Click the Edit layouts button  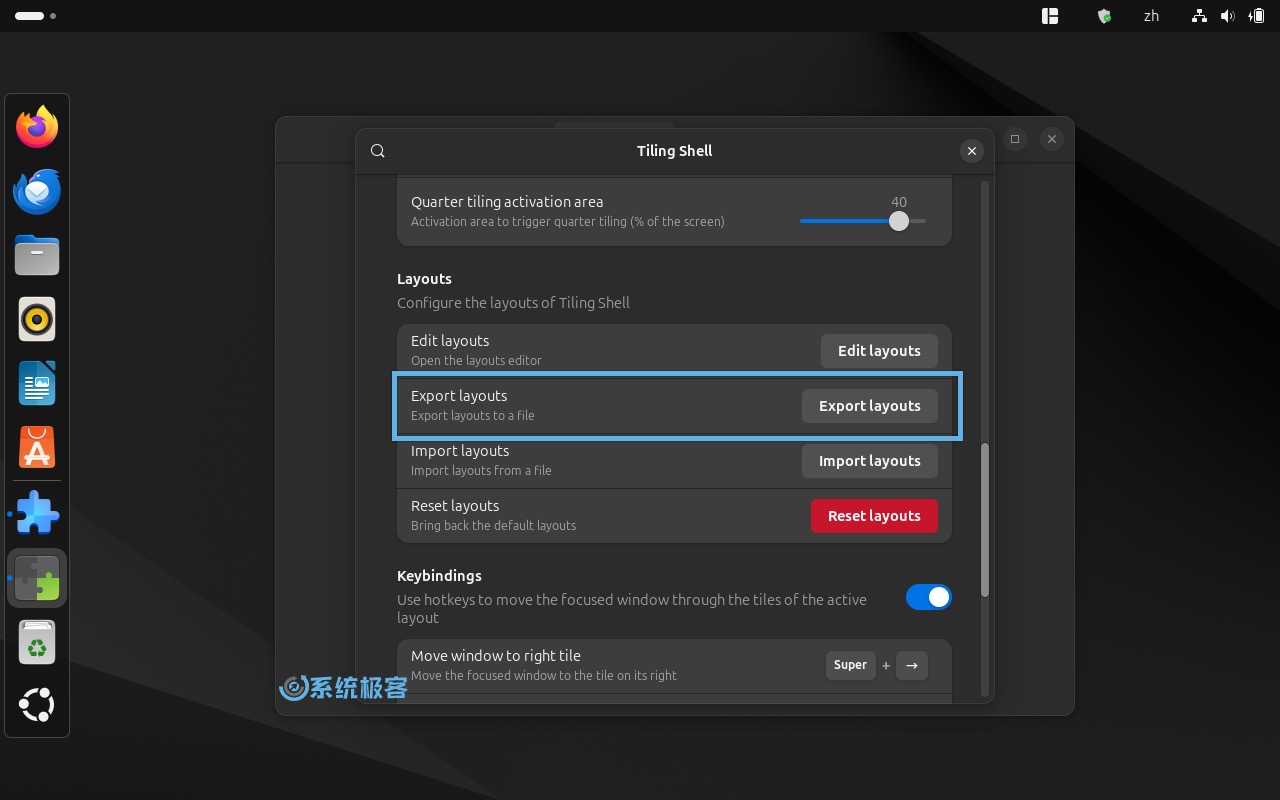coord(879,351)
